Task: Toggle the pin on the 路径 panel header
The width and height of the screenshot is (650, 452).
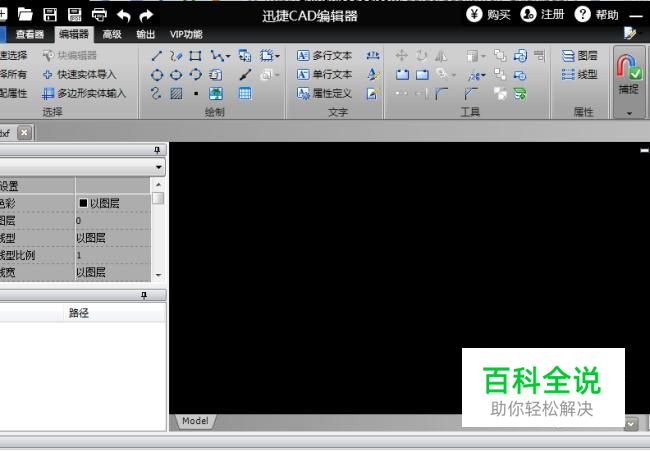Action: (x=144, y=295)
